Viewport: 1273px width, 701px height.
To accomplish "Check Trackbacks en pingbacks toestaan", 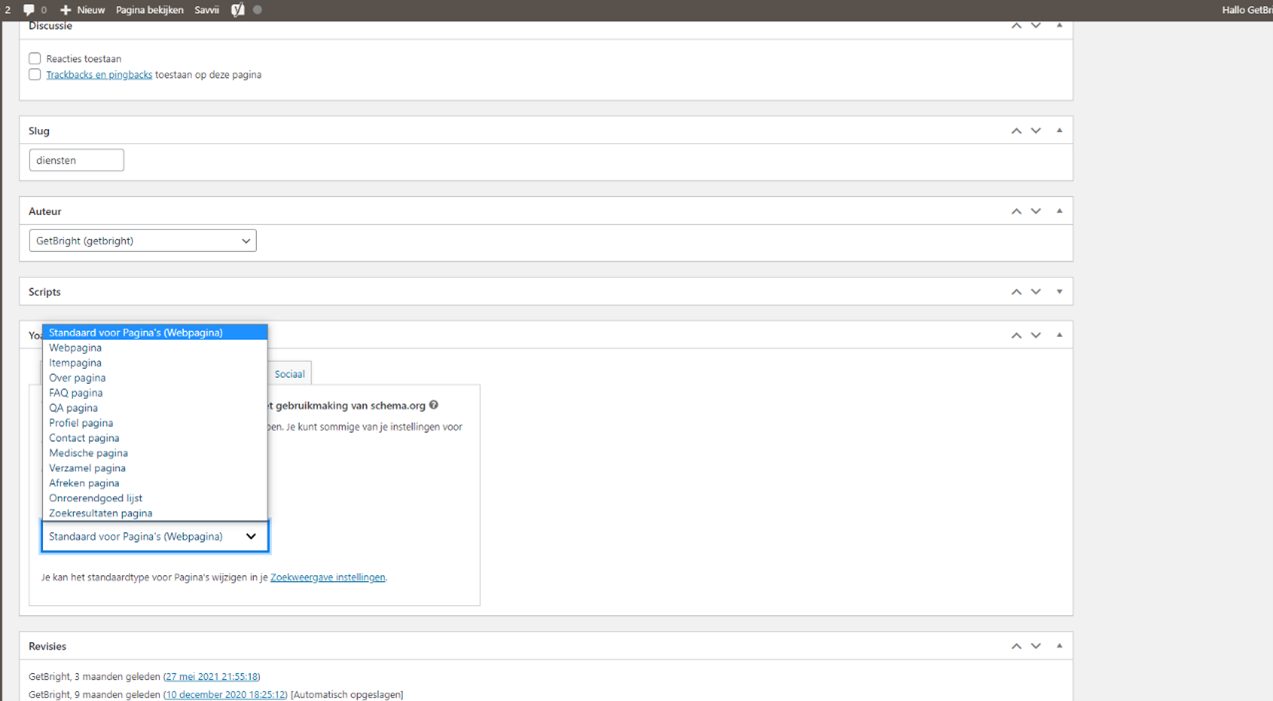I will point(34,74).
